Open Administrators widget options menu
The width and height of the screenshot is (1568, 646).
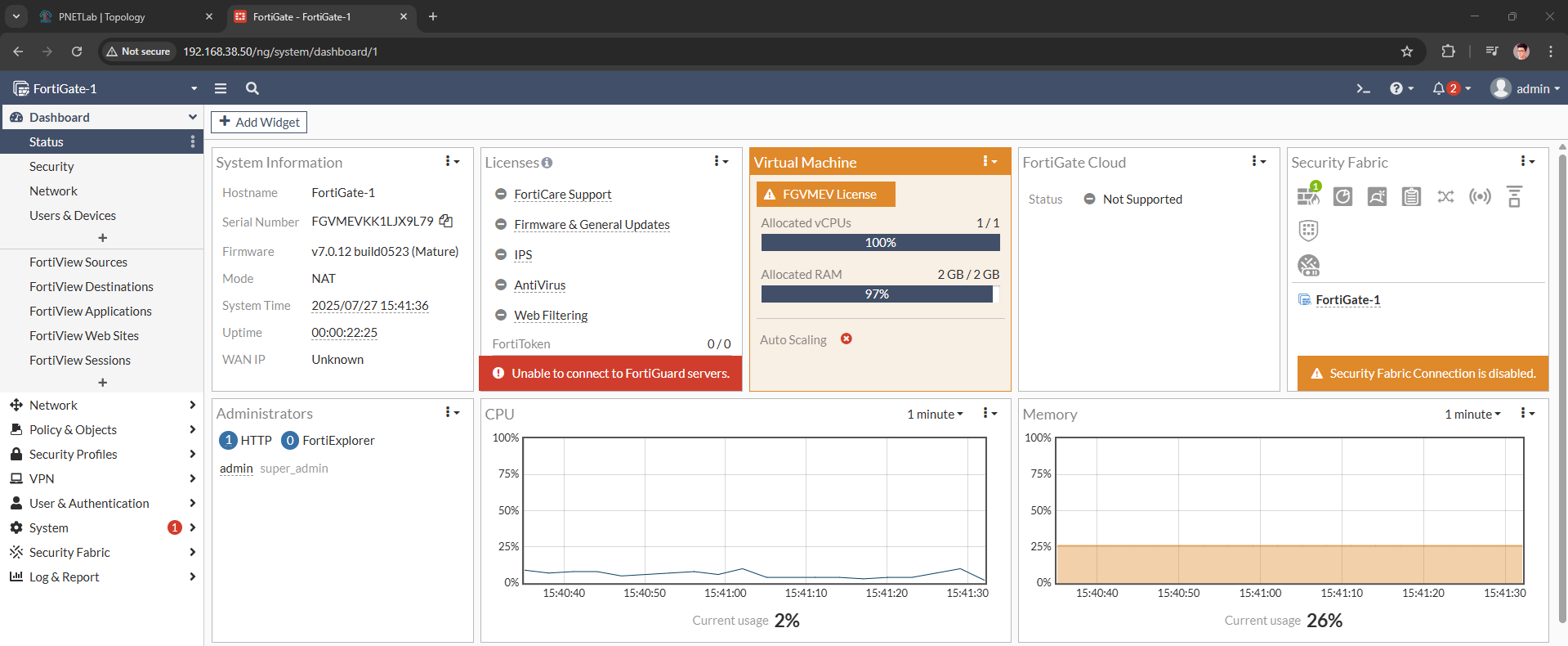click(x=452, y=412)
